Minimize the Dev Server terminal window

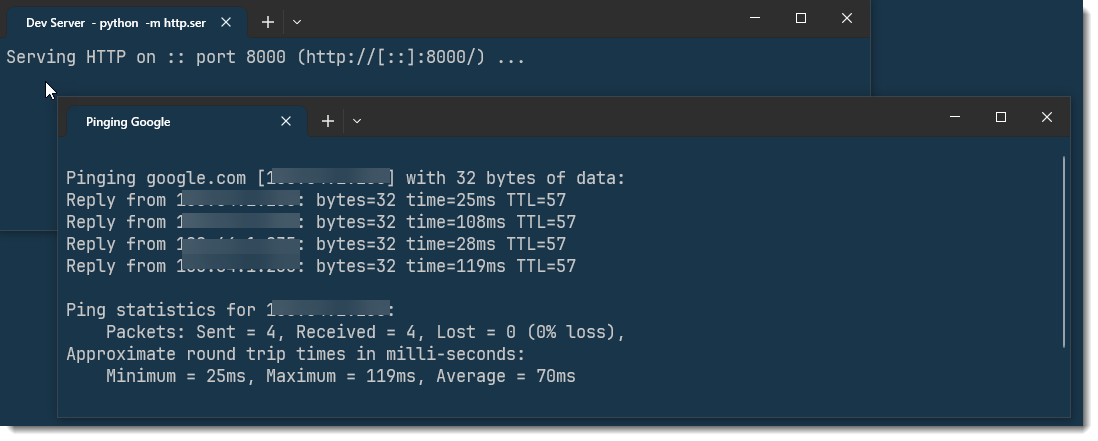(x=755, y=18)
